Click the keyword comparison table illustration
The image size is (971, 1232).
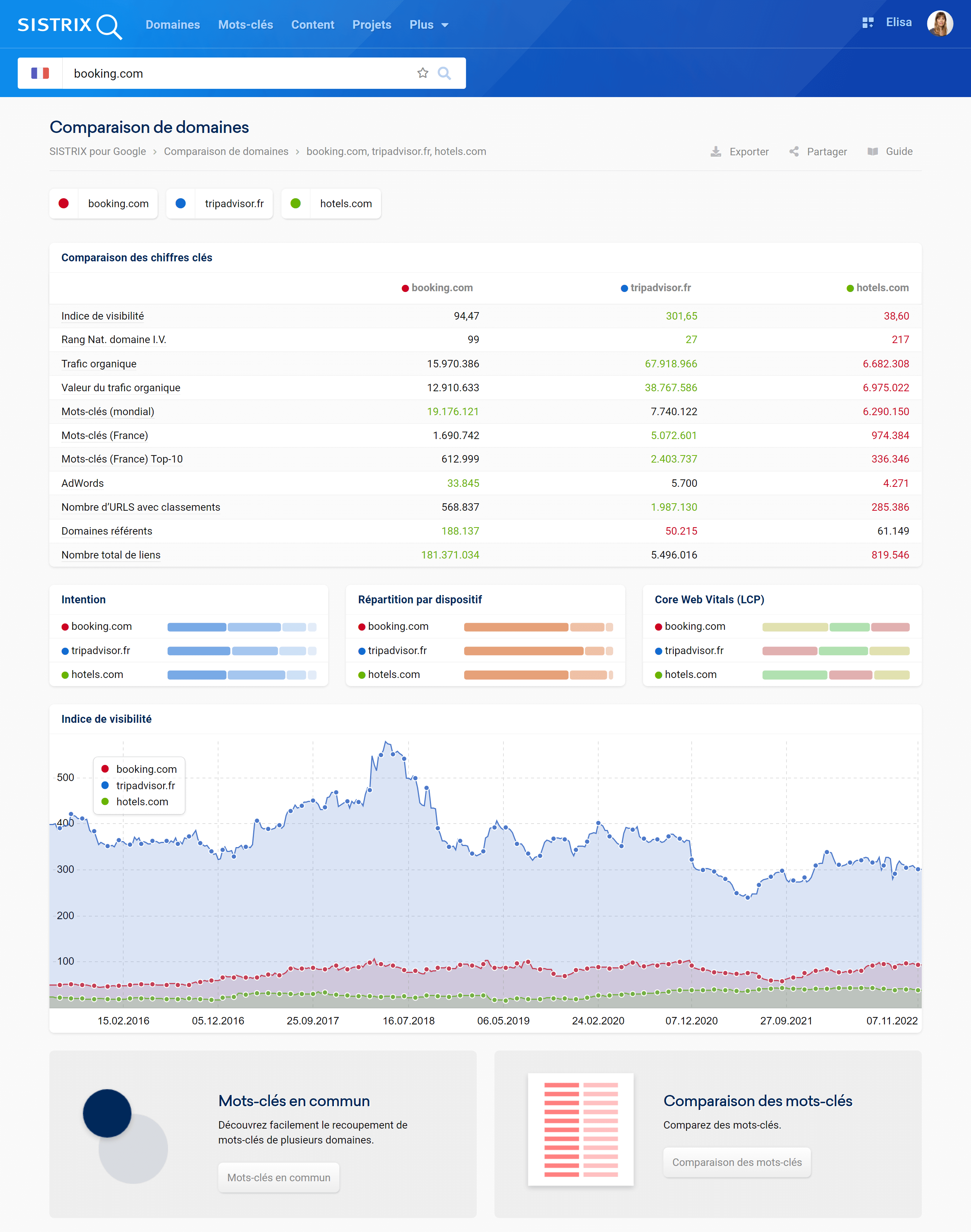tap(580, 1129)
